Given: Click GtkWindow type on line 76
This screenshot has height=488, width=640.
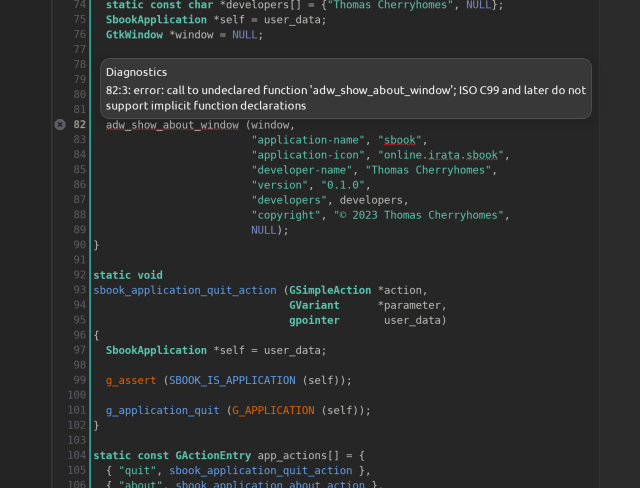Looking at the screenshot, I should pyautogui.click(x=134, y=35).
